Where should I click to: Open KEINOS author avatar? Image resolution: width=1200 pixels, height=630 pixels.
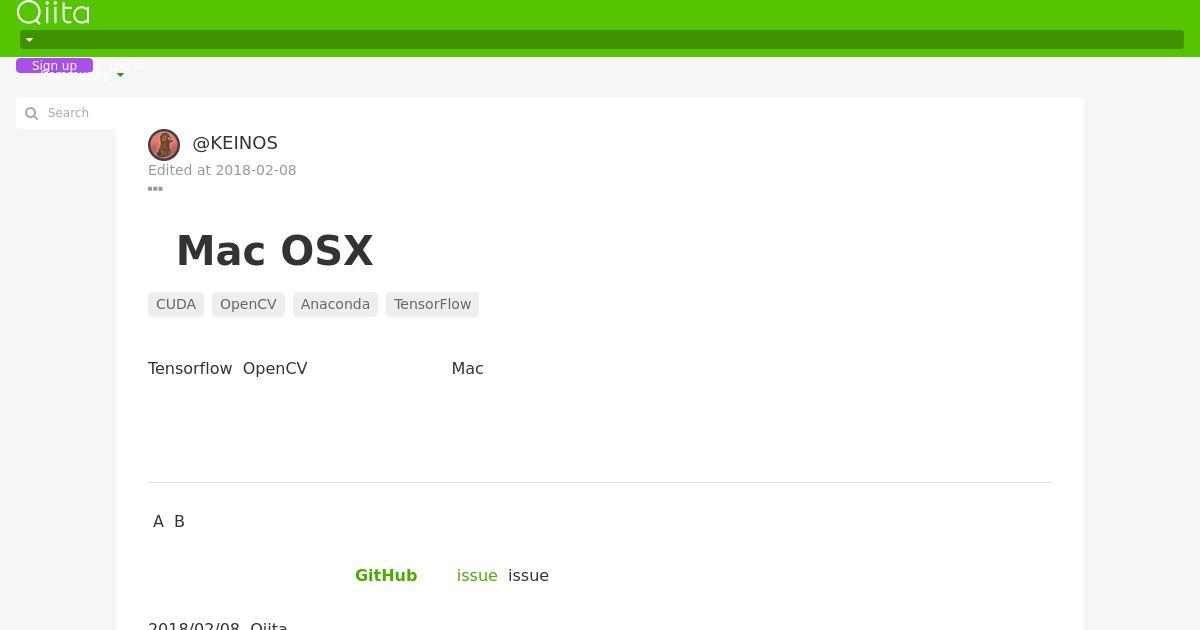[x=164, y=145]
